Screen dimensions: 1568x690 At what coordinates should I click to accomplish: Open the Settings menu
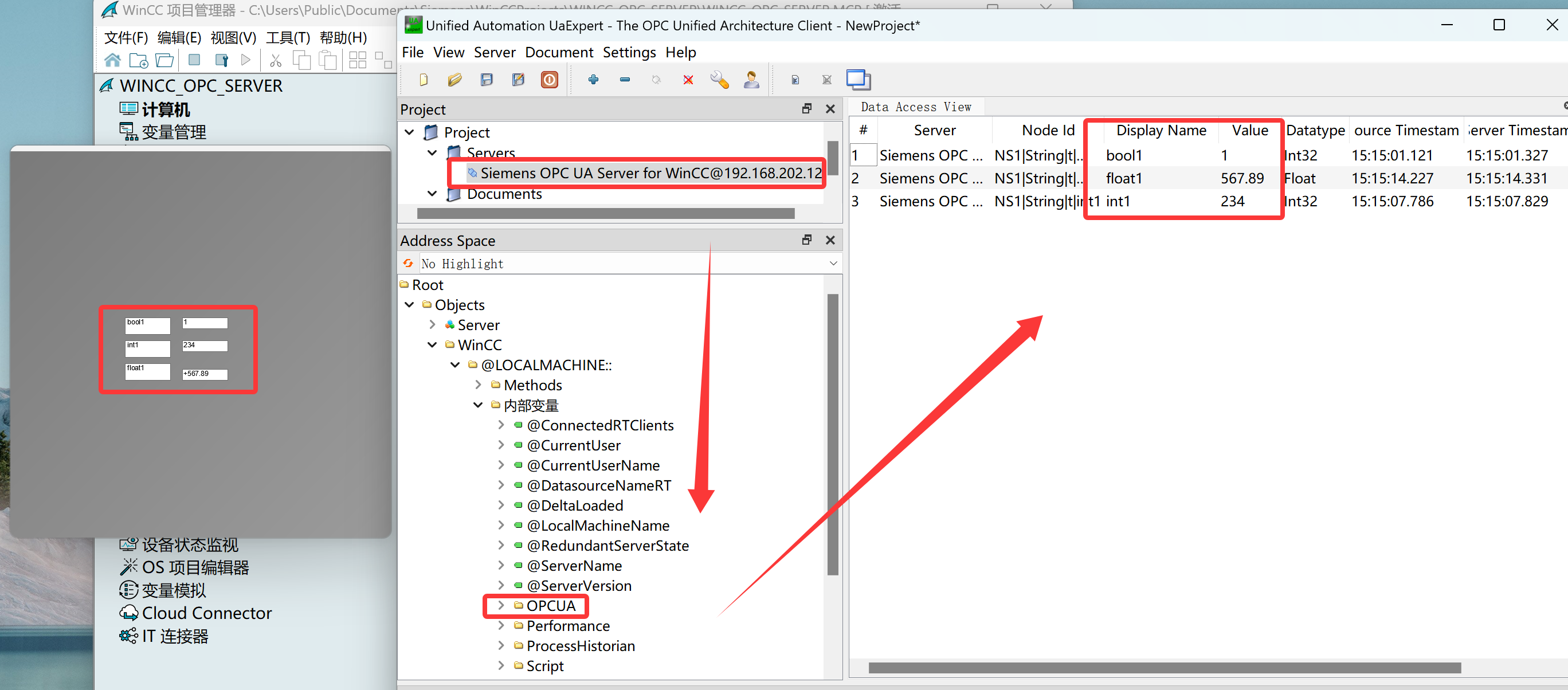pyautogui.click(x=629, y=52)
